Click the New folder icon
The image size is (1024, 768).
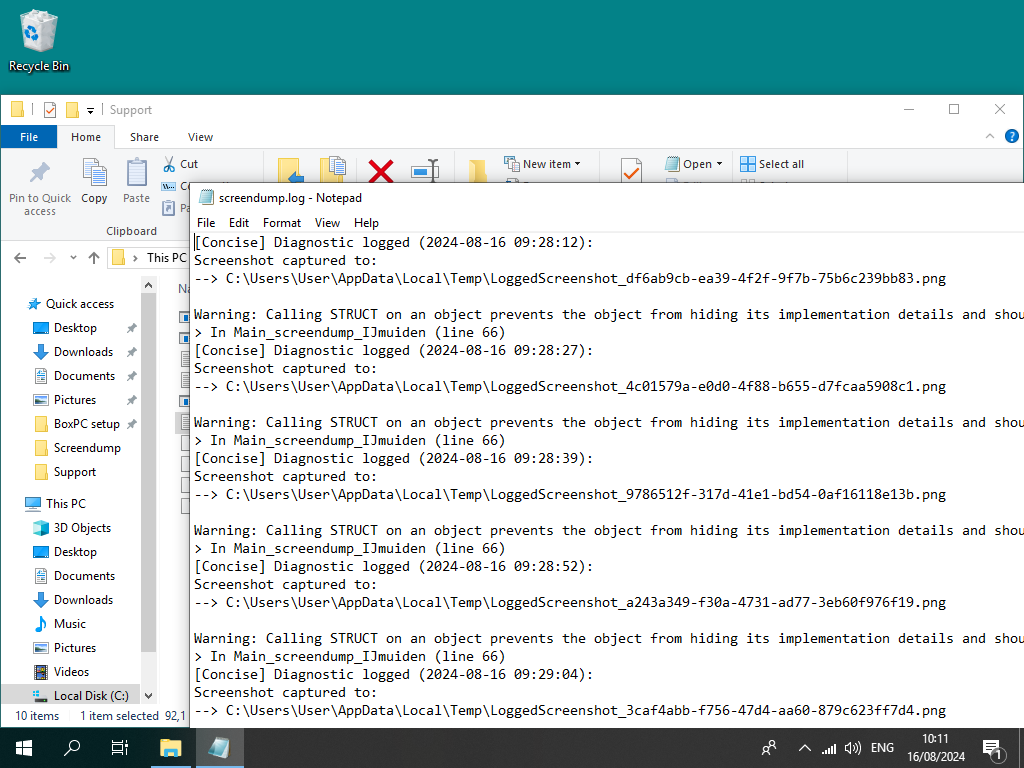pyautogui.click(x=477, y=171)
